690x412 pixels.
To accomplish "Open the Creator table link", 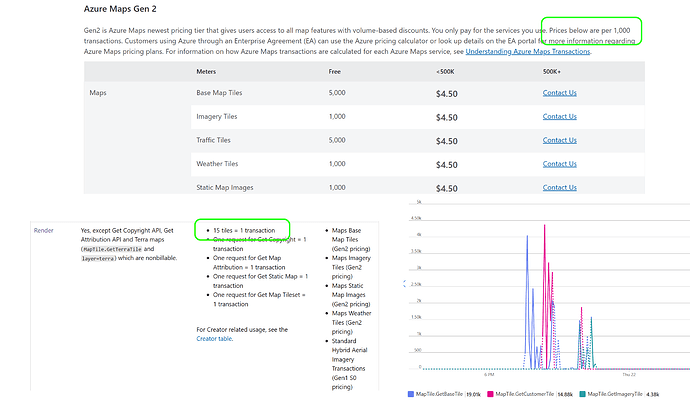I will pyautogui.click(x=214, y=338).
